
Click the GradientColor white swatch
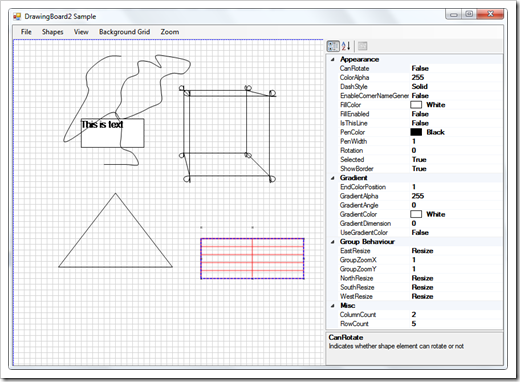416,214
